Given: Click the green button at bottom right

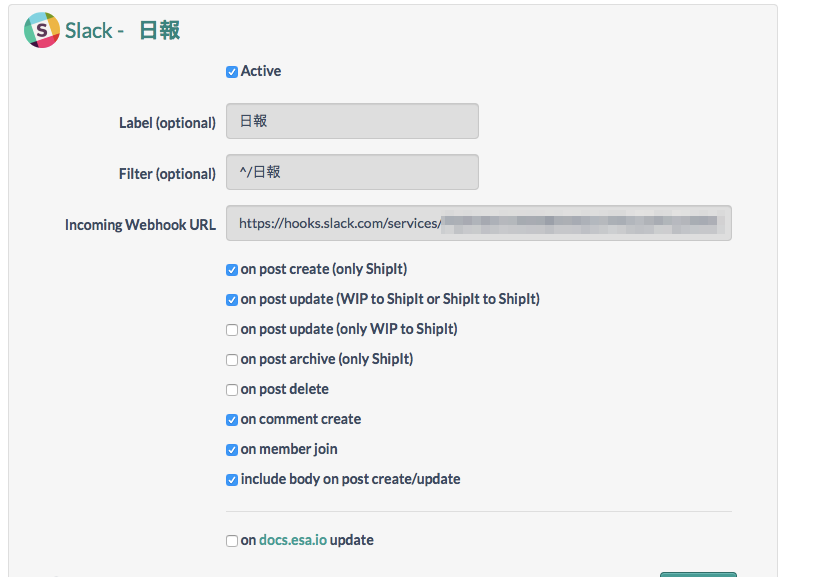Looking at the screenshot, I should pos(698,574).
